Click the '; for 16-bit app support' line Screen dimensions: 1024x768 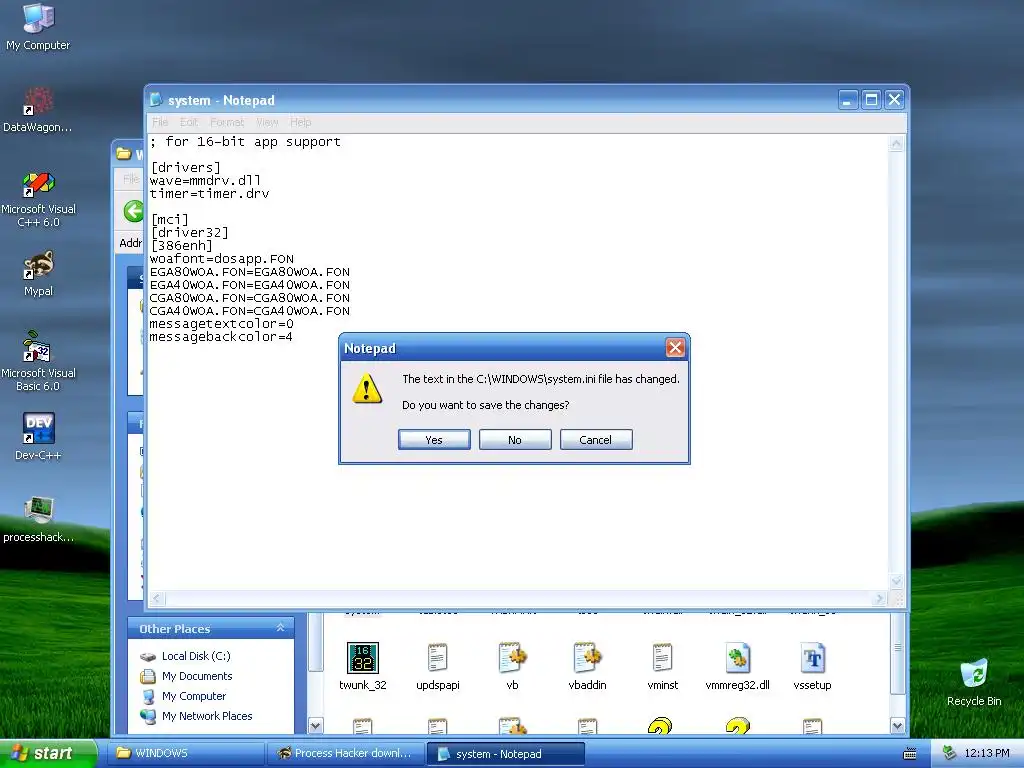click(x=245, y=142)
